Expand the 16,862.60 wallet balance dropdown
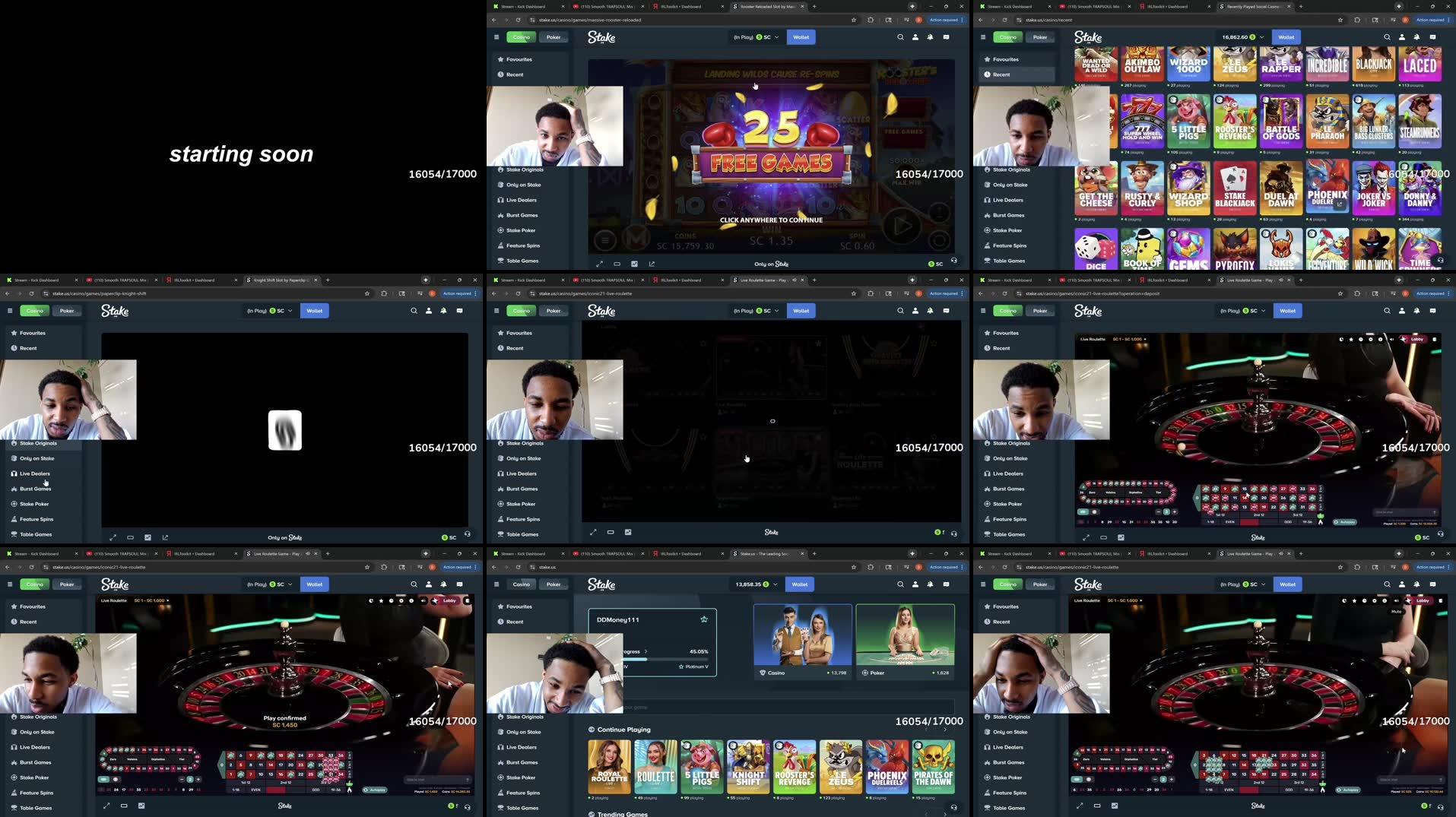The width and height of the screenshot is (1456, 817). tap(1239, 36)
